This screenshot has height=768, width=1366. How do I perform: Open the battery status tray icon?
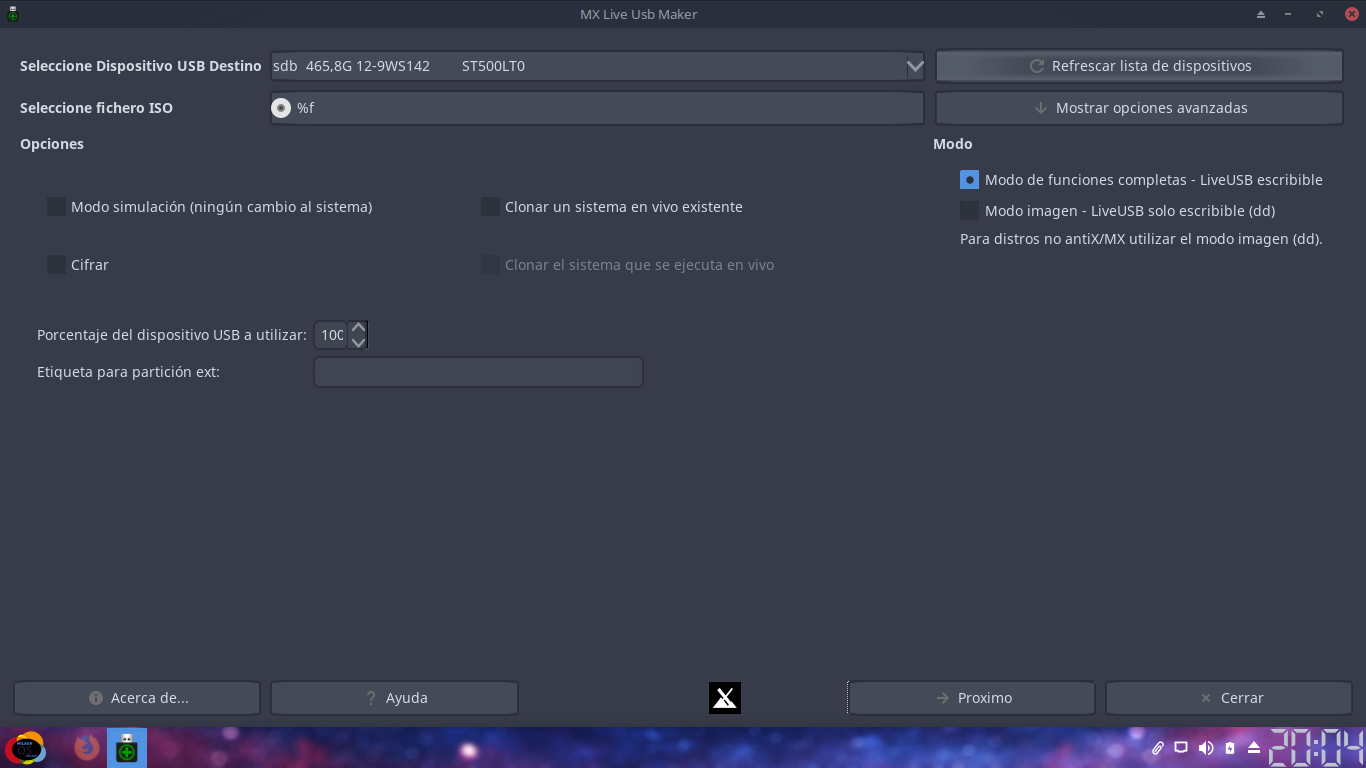[1230, 748]
